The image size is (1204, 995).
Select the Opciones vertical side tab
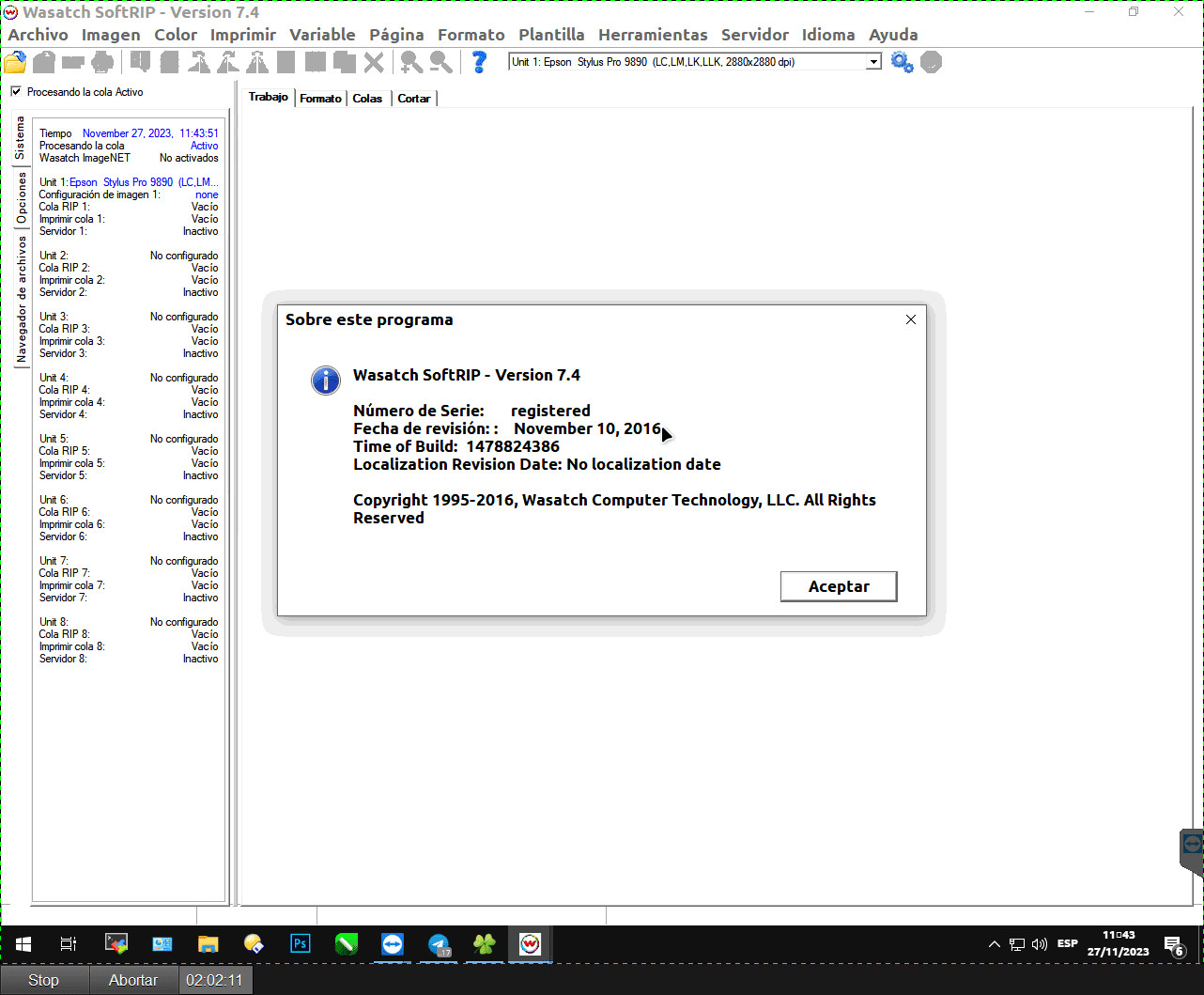point(21,198)
